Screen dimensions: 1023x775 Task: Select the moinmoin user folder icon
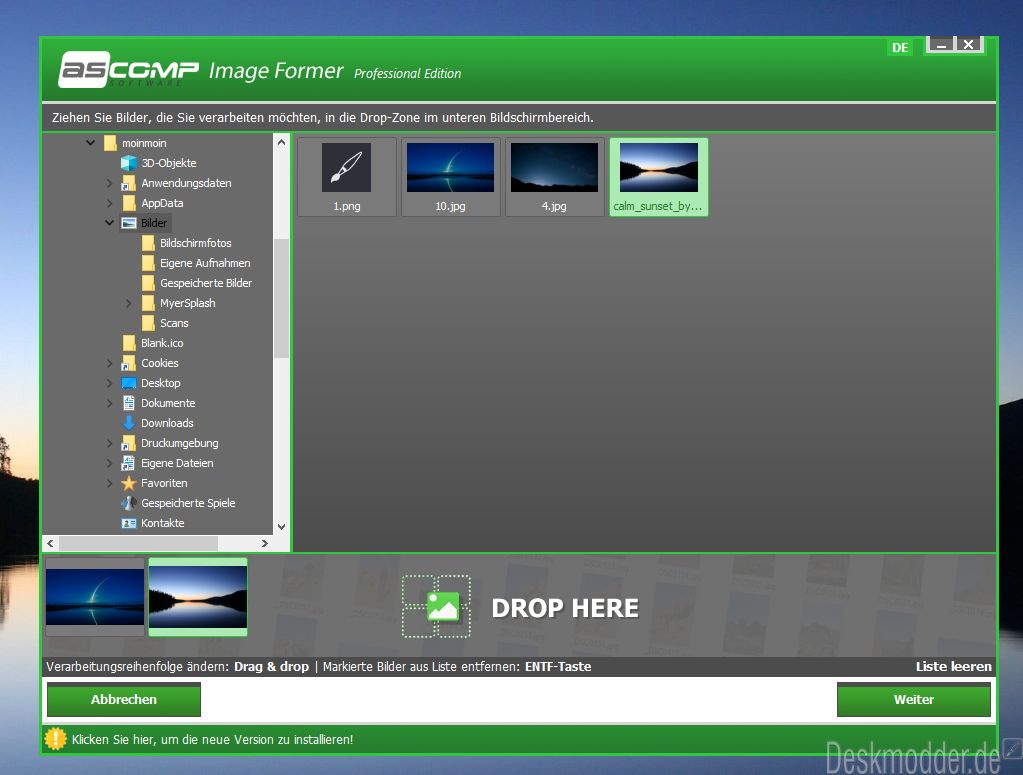tap(110, 143)
